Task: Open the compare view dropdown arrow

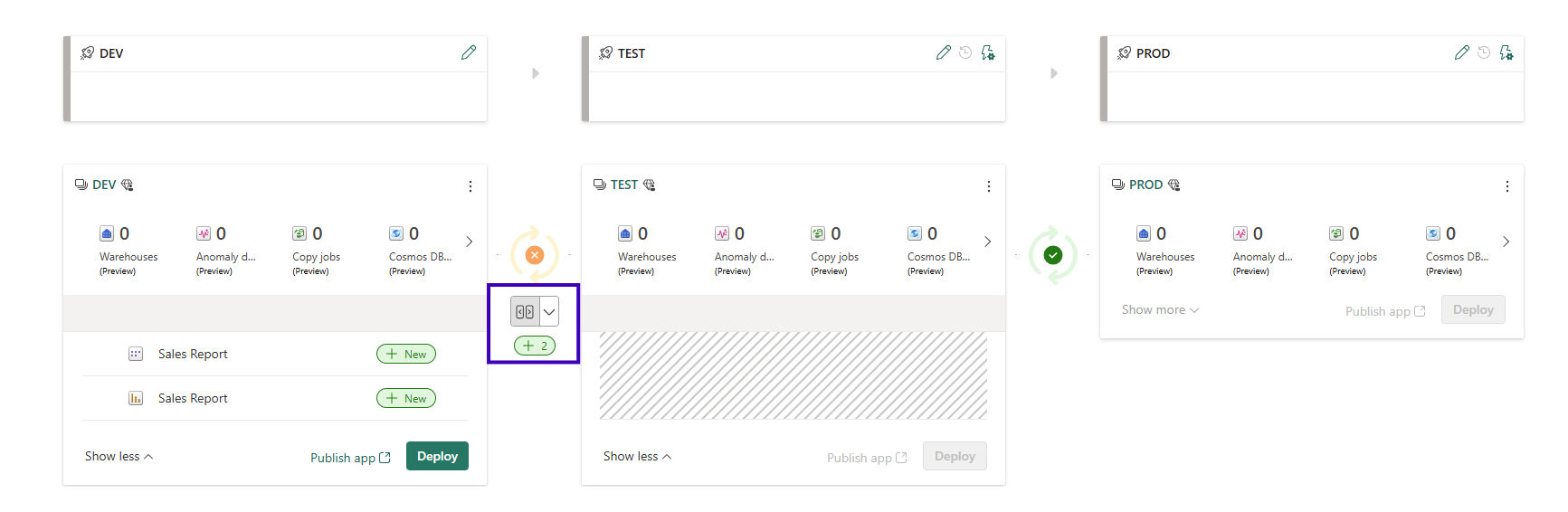Action: (549, 311)
